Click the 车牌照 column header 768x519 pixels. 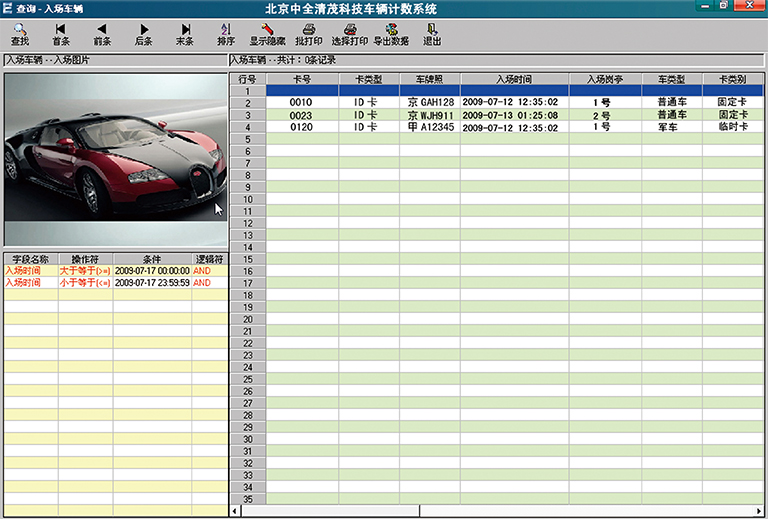(x=429, y=78)
